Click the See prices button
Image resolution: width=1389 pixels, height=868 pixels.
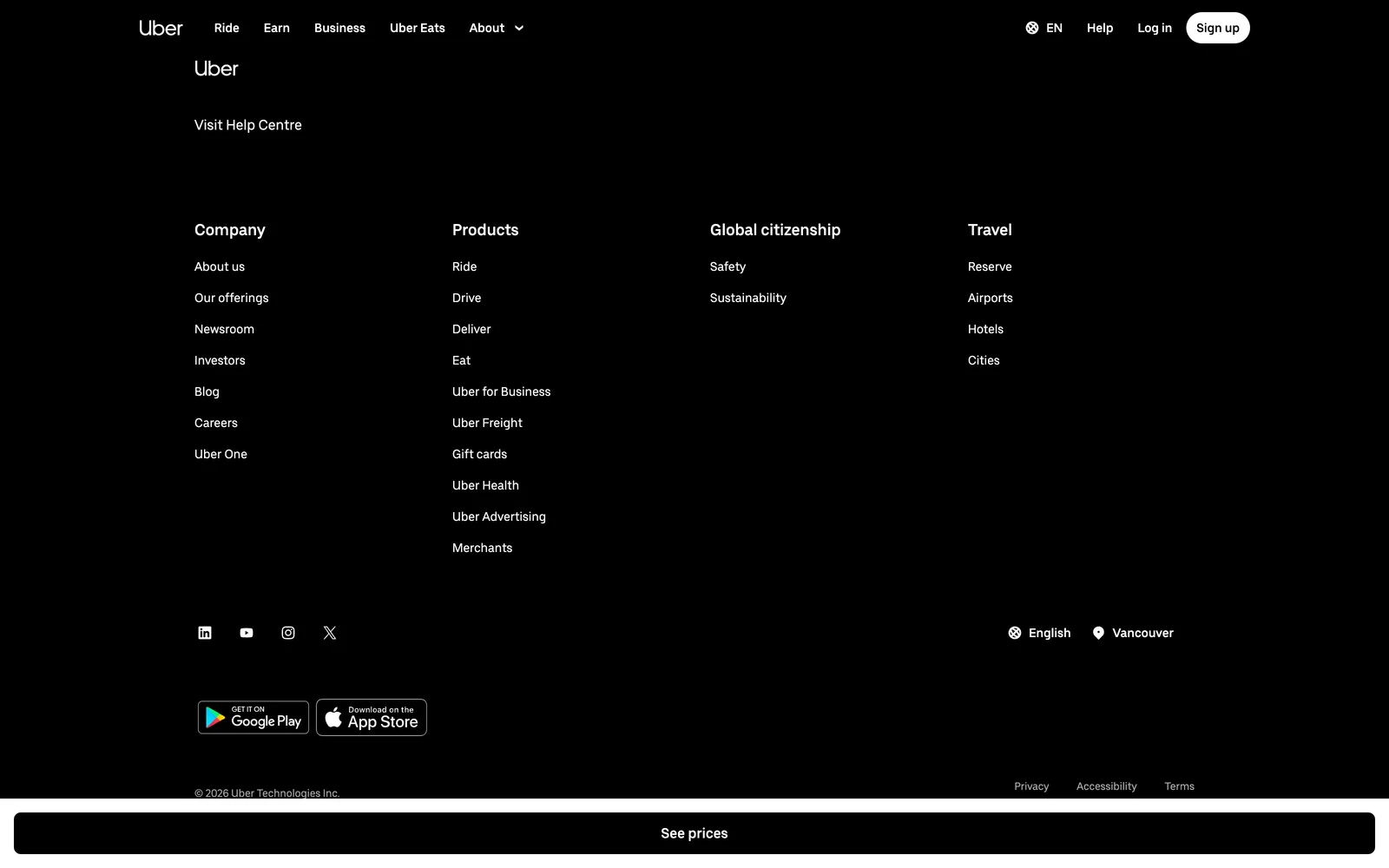[x=694, y=833]
